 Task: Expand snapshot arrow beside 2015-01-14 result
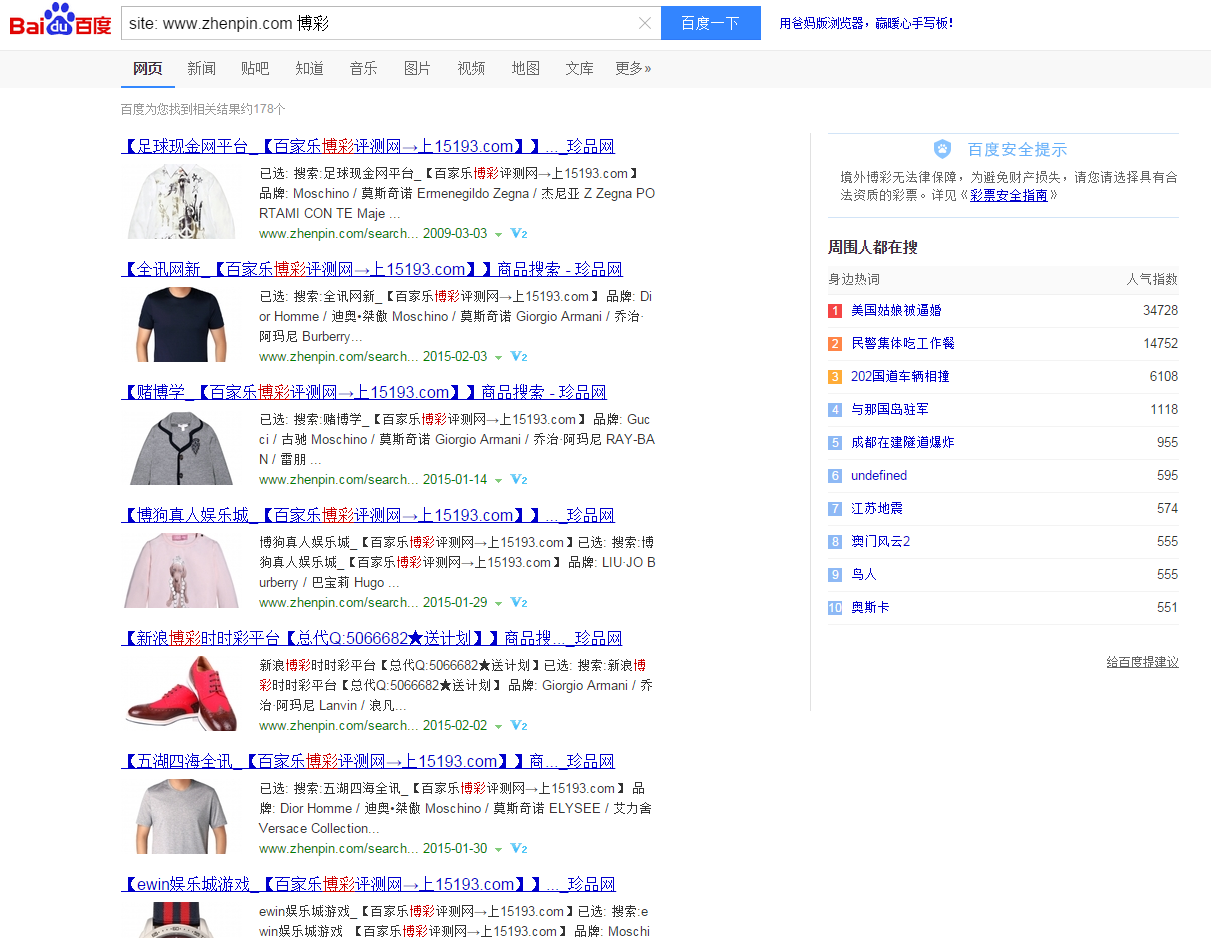click(x=498, y=480)
